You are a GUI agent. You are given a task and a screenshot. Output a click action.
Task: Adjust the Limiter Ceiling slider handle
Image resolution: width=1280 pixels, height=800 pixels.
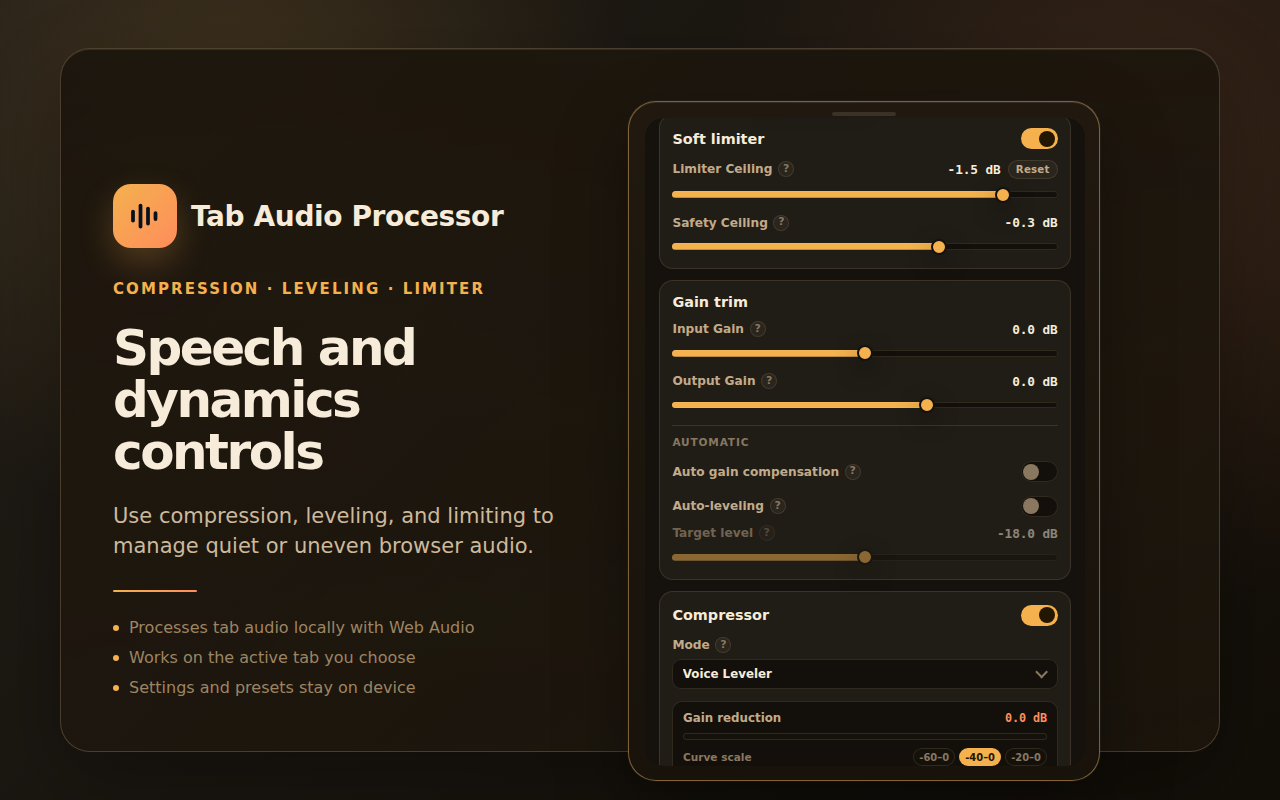(x=1003, y=195)
